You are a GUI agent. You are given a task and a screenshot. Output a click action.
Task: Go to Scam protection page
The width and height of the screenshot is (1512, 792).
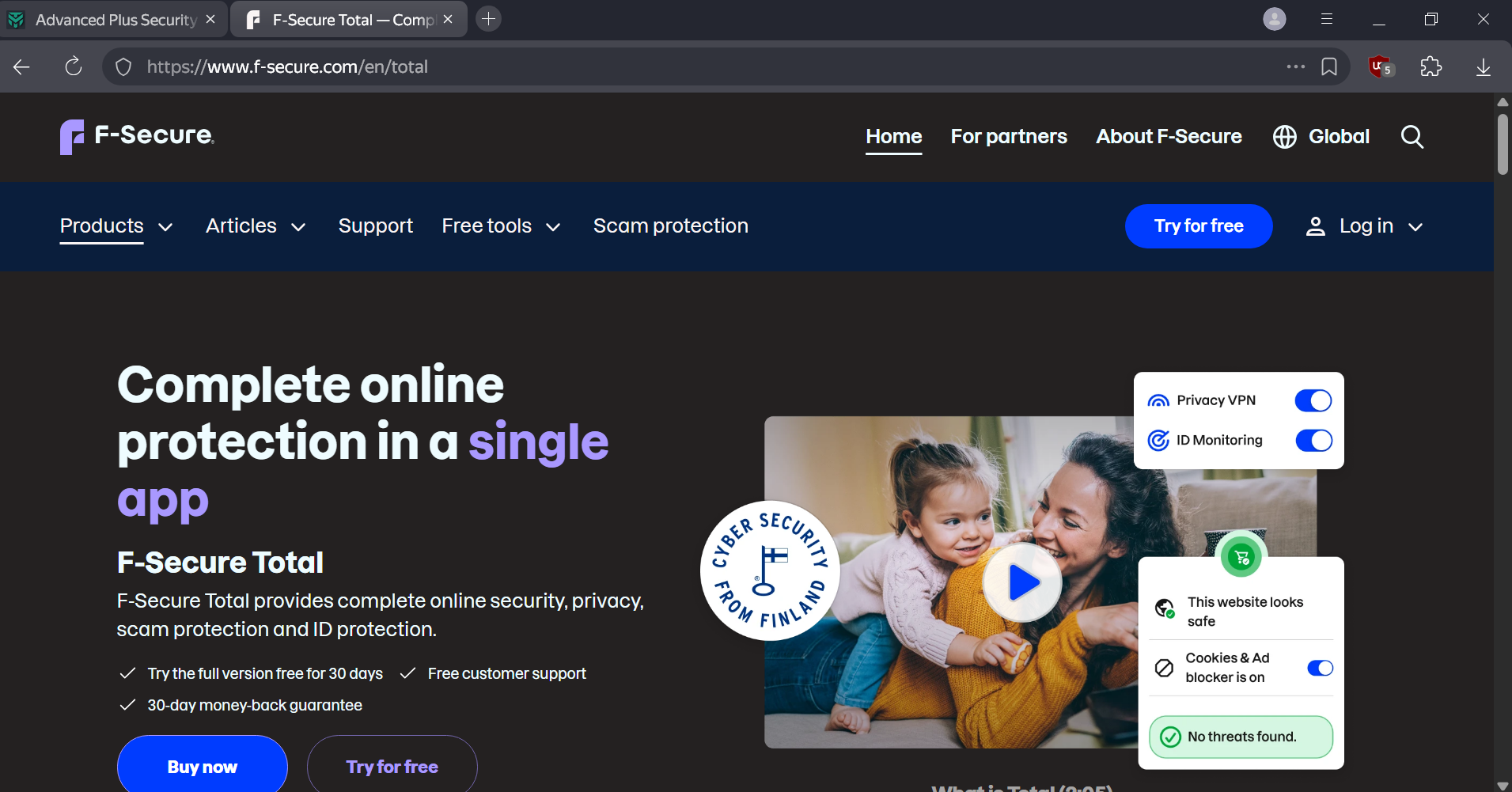pyautogui.click(x=671, y=225)
